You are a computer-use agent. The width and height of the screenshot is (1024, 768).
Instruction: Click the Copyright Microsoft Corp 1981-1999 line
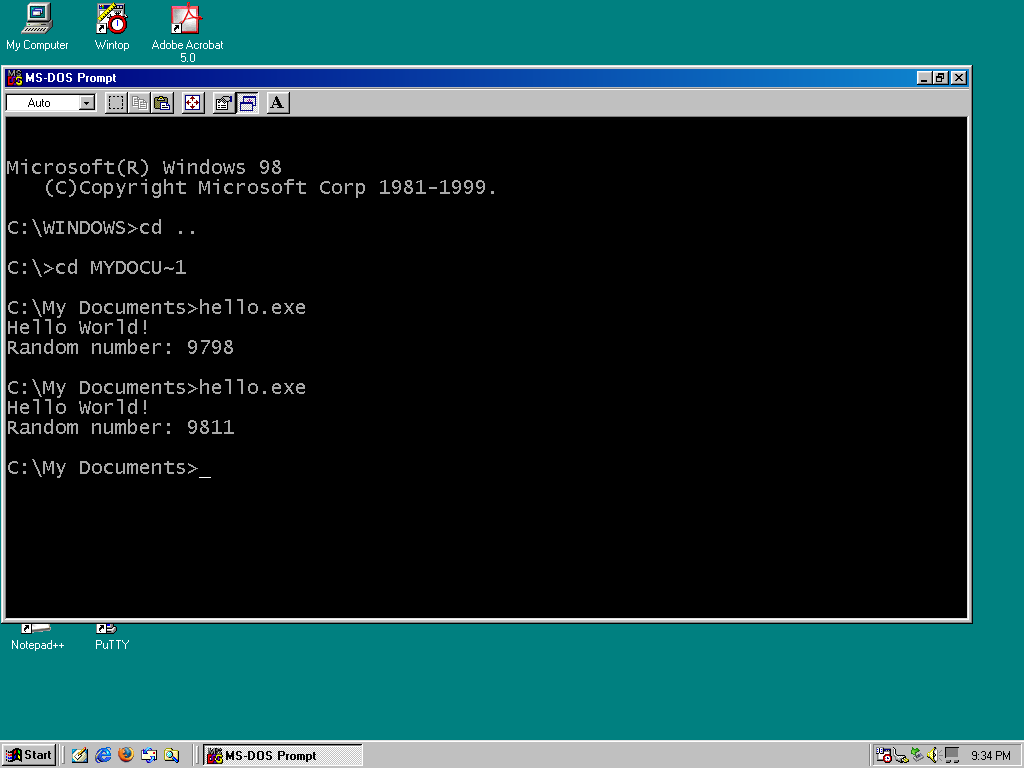(270, 188)
